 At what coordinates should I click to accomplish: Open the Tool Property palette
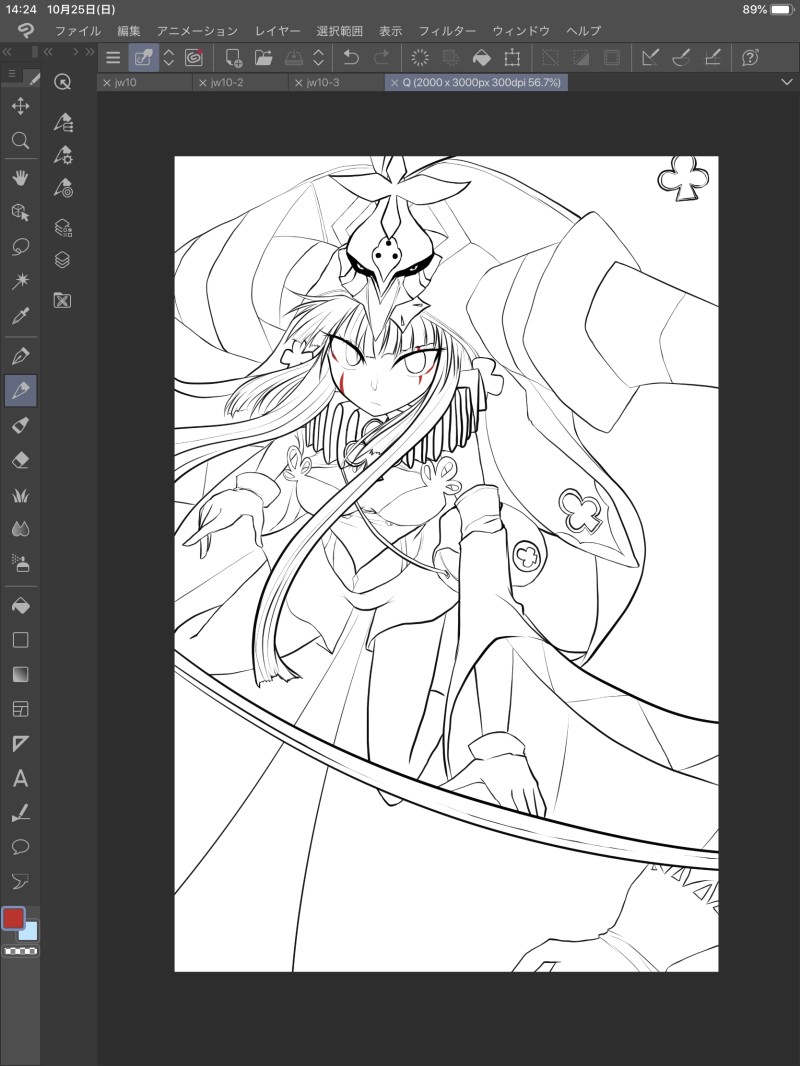[63, 155]
